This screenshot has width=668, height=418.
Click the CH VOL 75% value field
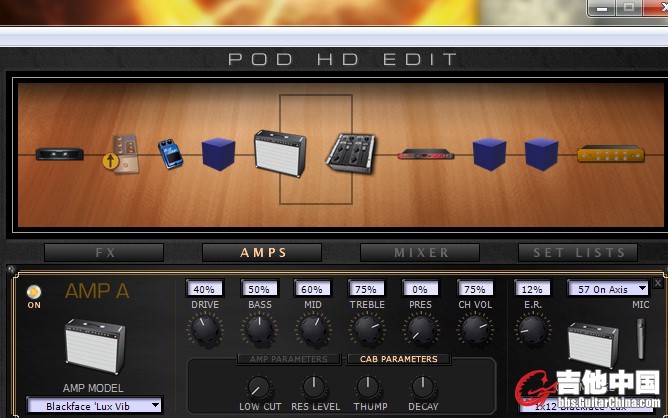click(x=475, y=289)
